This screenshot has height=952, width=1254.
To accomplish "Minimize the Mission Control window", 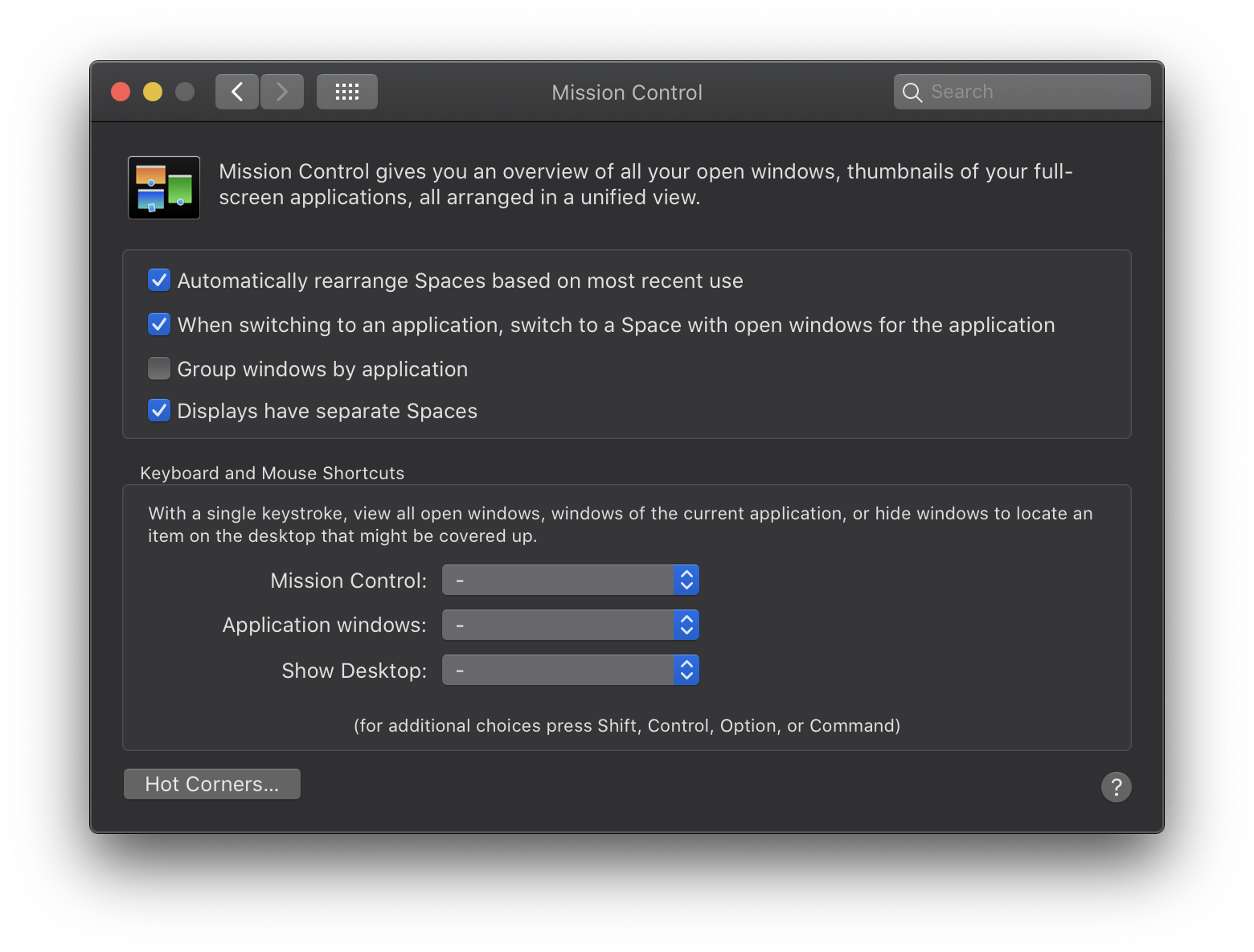I will coord(152,91).
